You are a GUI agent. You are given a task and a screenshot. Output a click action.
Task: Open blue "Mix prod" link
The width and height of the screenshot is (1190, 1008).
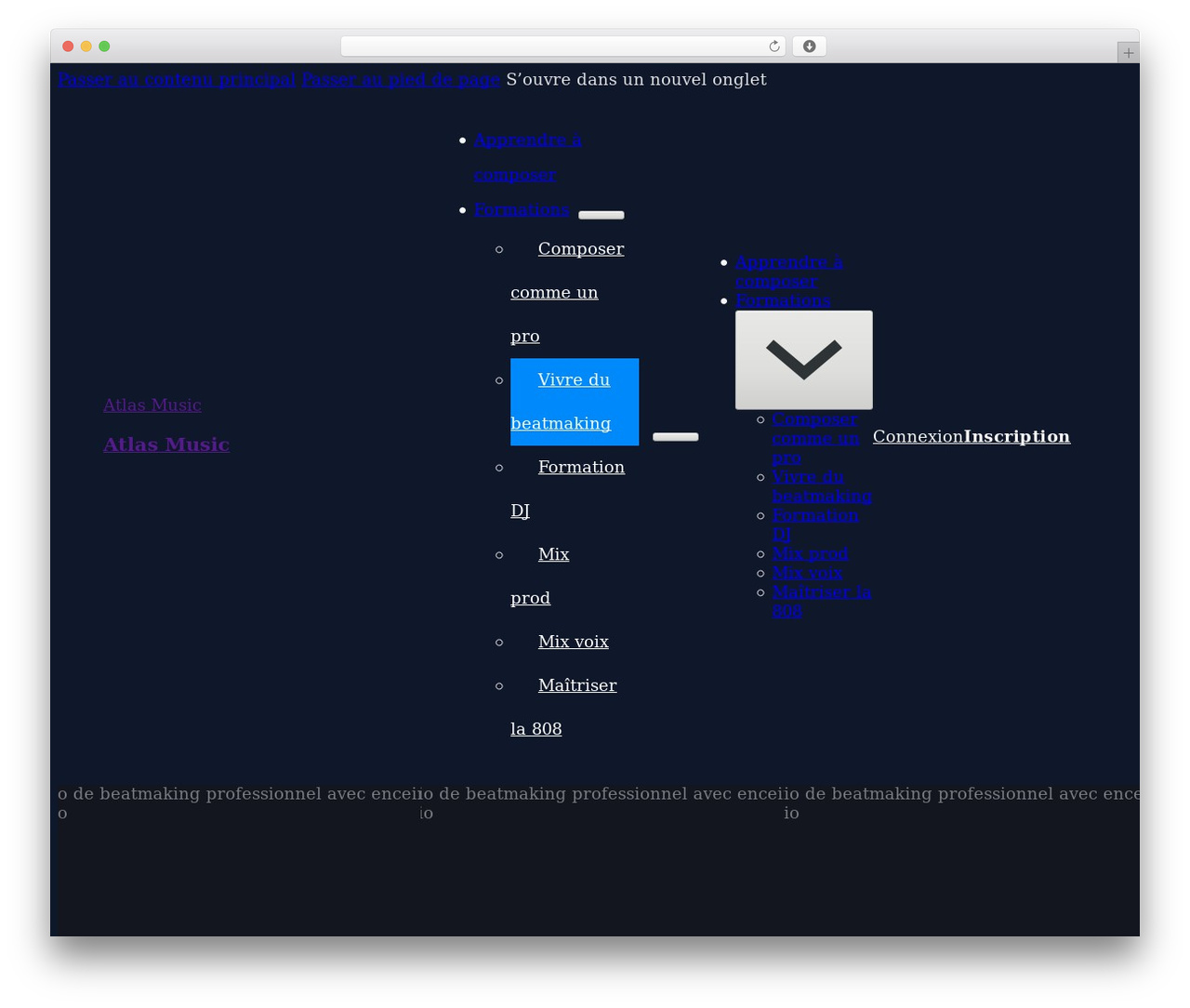810,553
